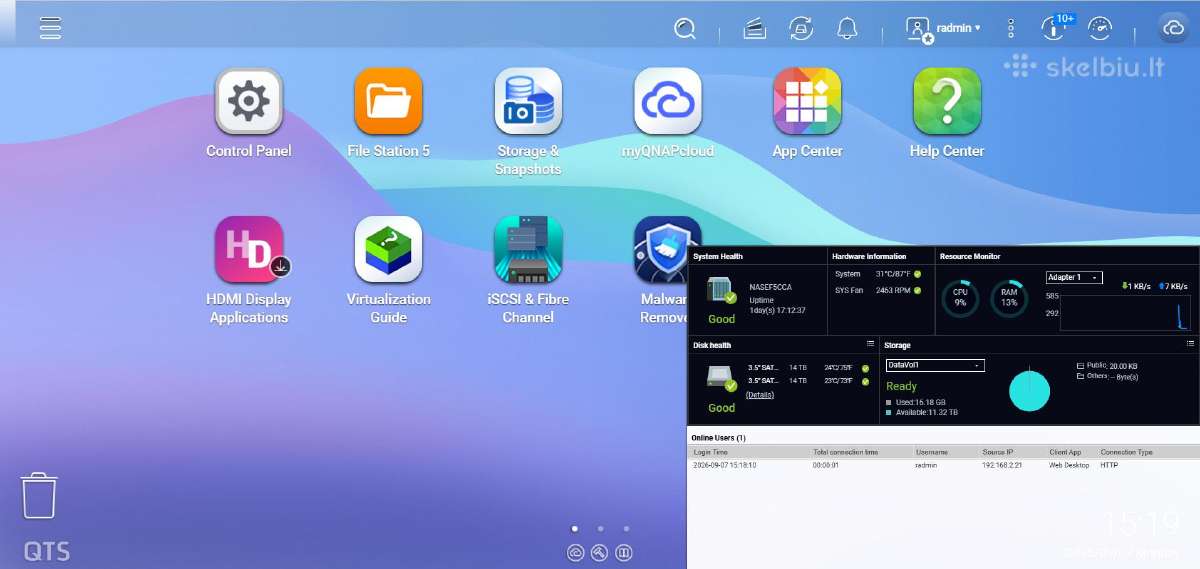This screenshot has height=569, width=1200.
Task: Expand the radmin user menu
Action: [x=943, y=29]
